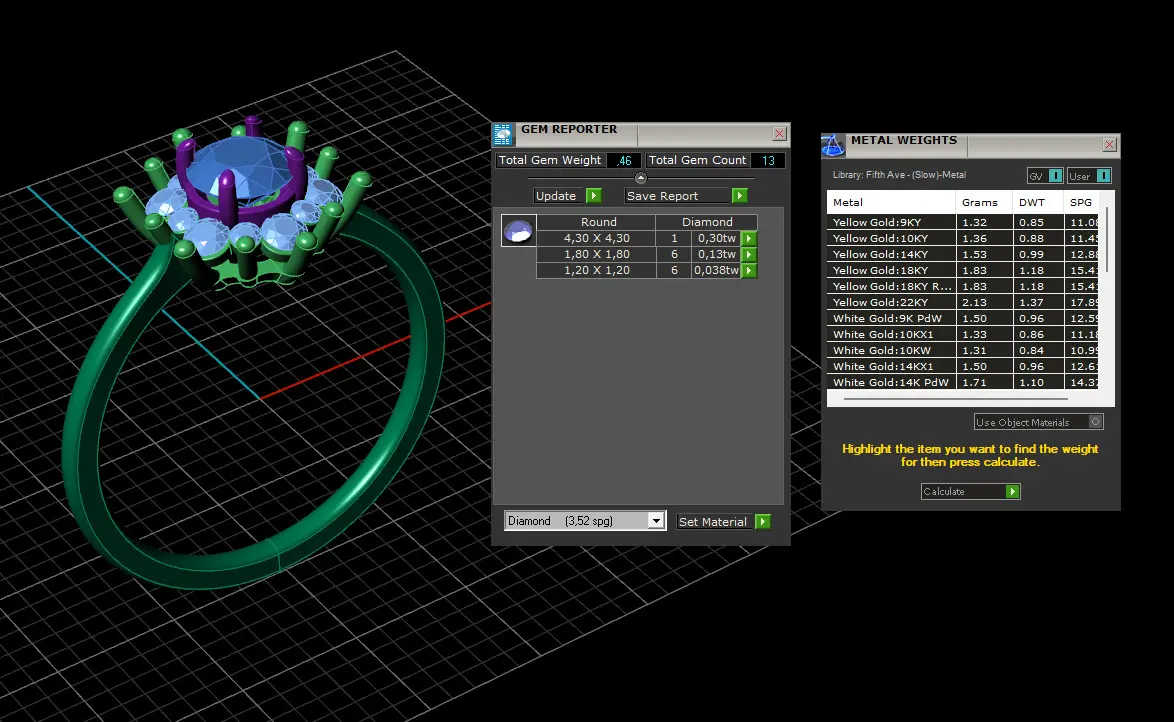1174x722 pixels.
Task: Click the Update button
Action: tap(559, 195)
